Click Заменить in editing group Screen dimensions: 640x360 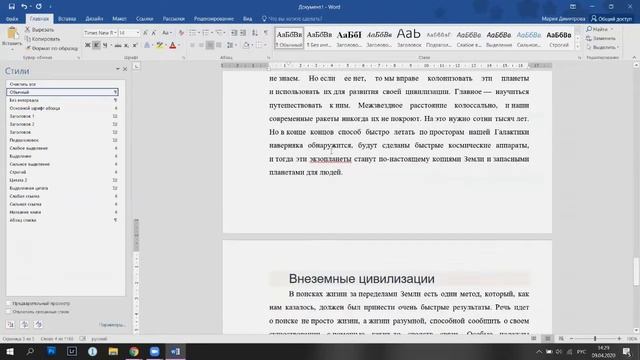601,38
